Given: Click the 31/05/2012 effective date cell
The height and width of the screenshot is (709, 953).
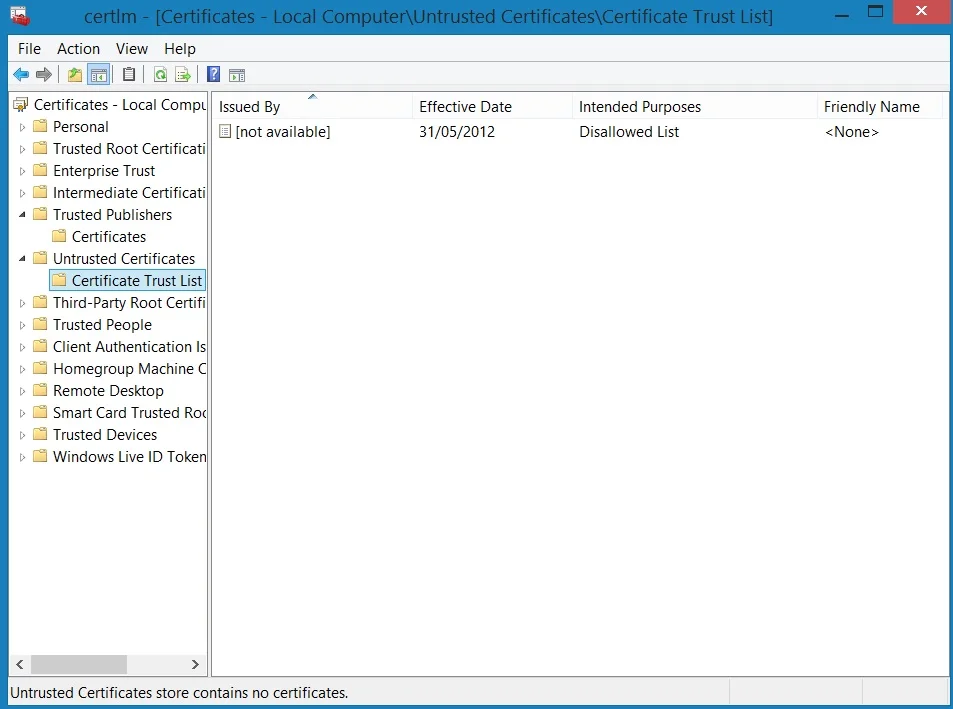Looking at the screenshot, I should [x=457, y=132].
